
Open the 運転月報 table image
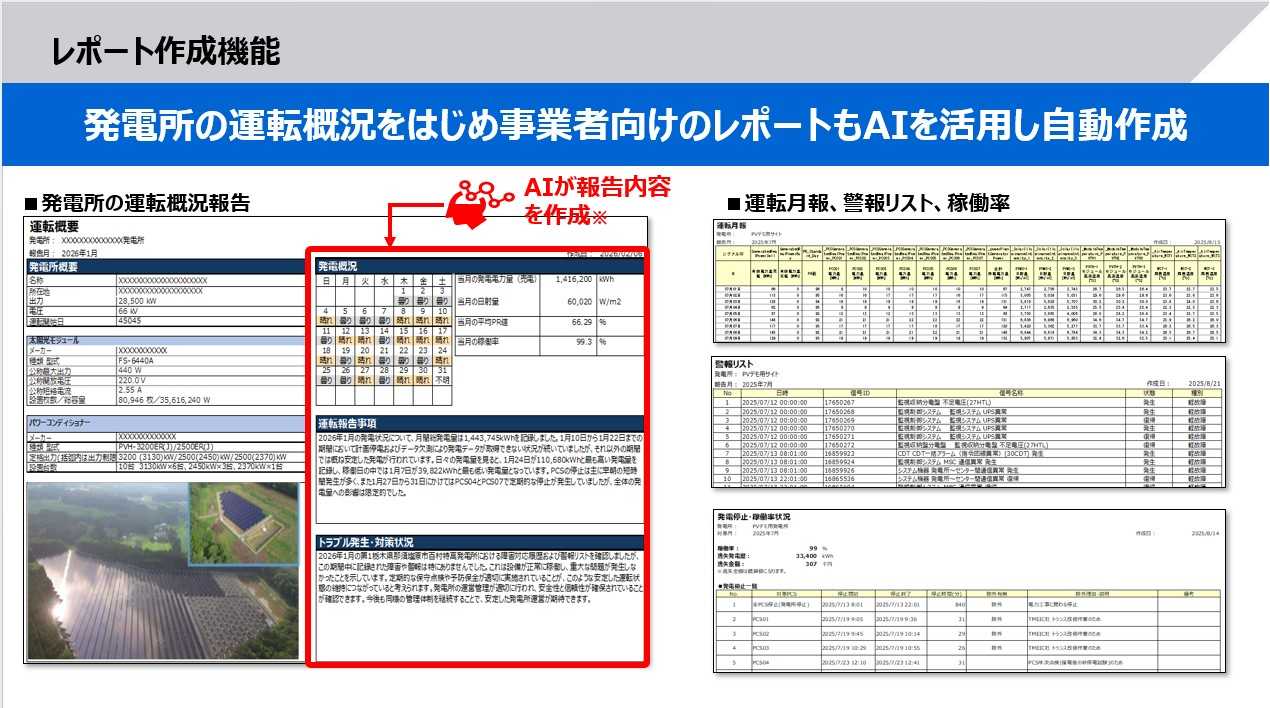(x=968, y=280)
